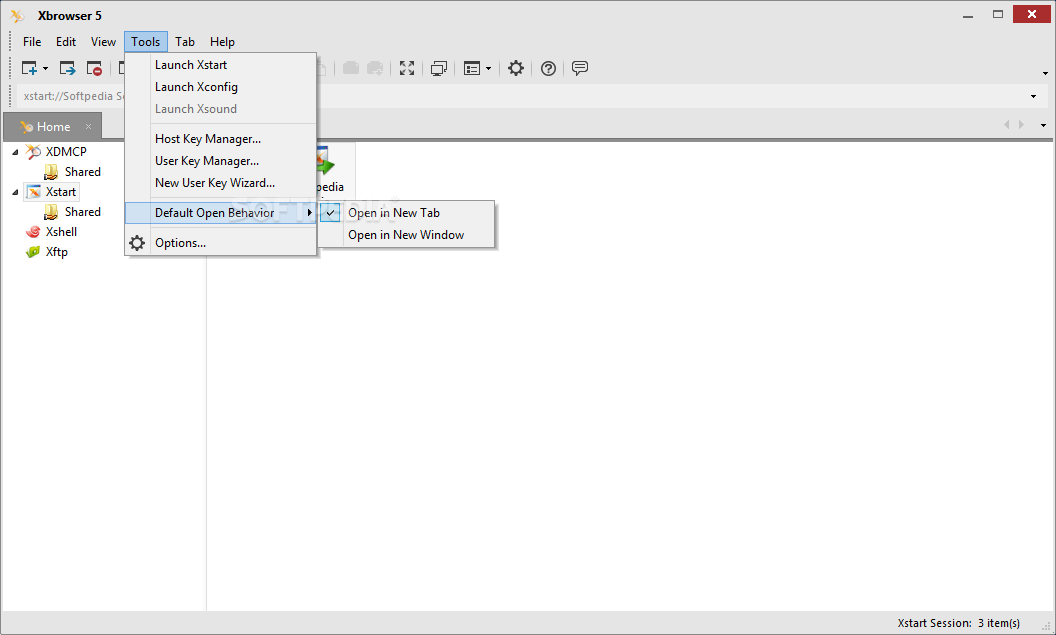1056x635 pixels.
Task: Open the View menu
Action: tap(103, 42)
